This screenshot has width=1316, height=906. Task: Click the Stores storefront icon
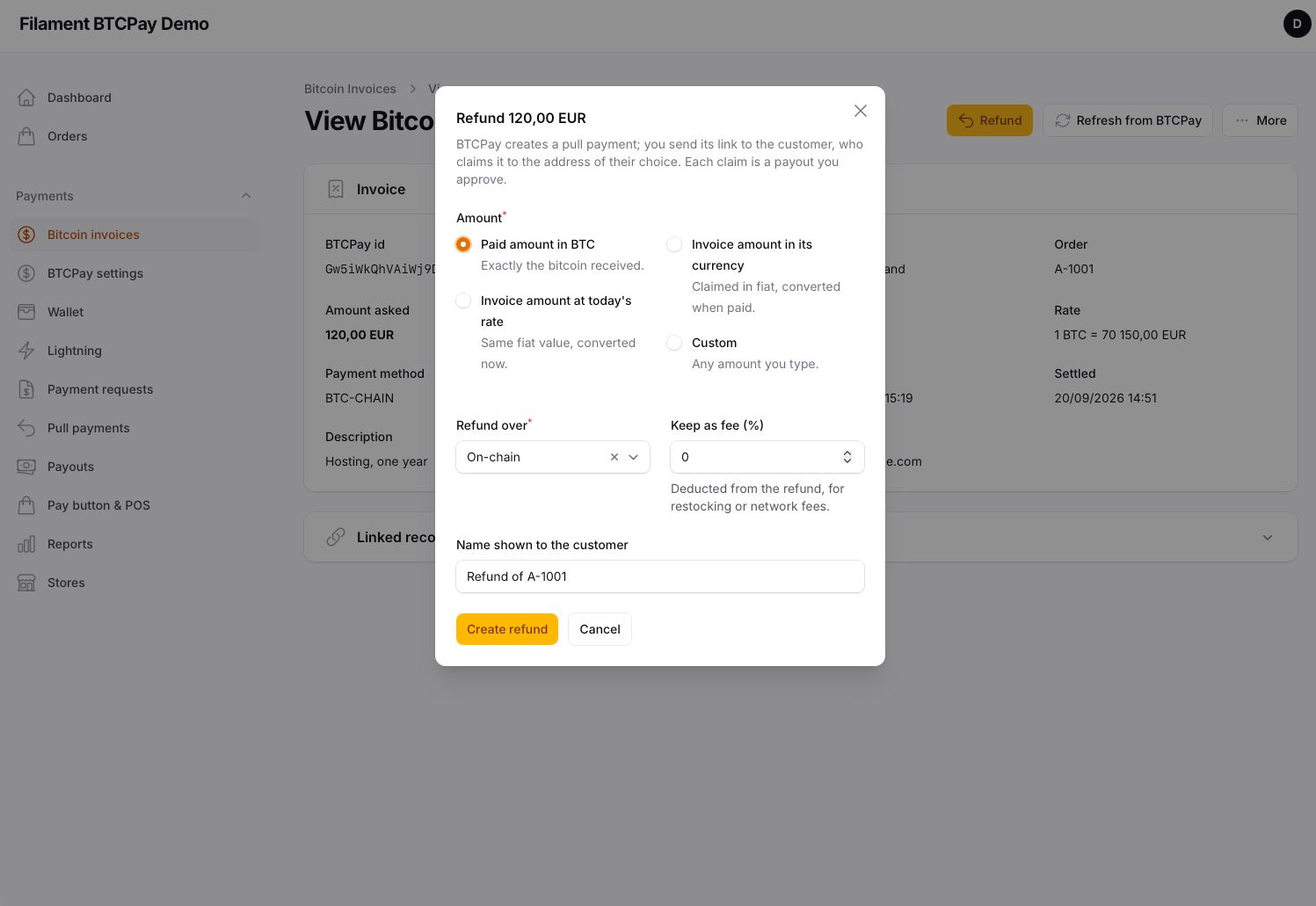click(x=26, y=583)
